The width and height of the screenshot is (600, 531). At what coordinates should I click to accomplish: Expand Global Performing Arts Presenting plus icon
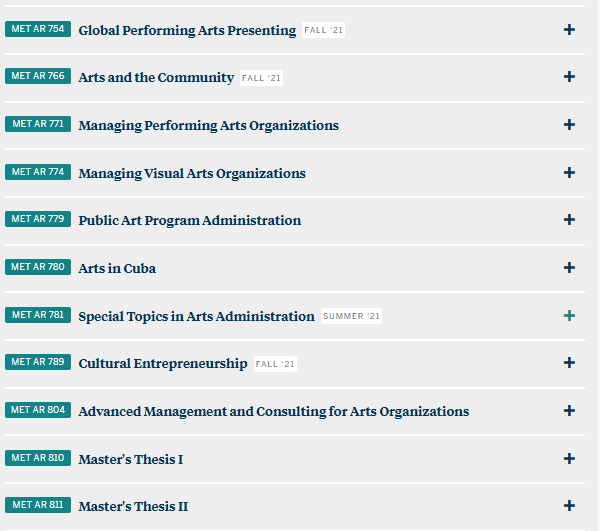pos(569,29)
